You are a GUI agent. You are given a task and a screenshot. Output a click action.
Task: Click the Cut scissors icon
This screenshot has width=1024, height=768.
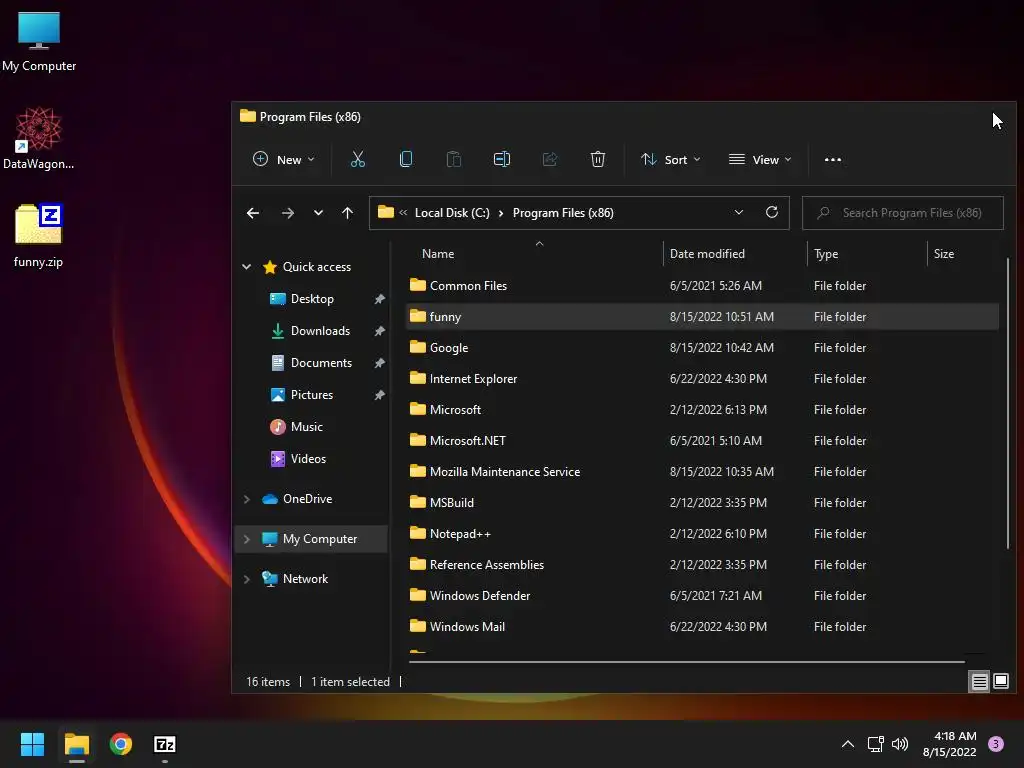coord(357,159)
